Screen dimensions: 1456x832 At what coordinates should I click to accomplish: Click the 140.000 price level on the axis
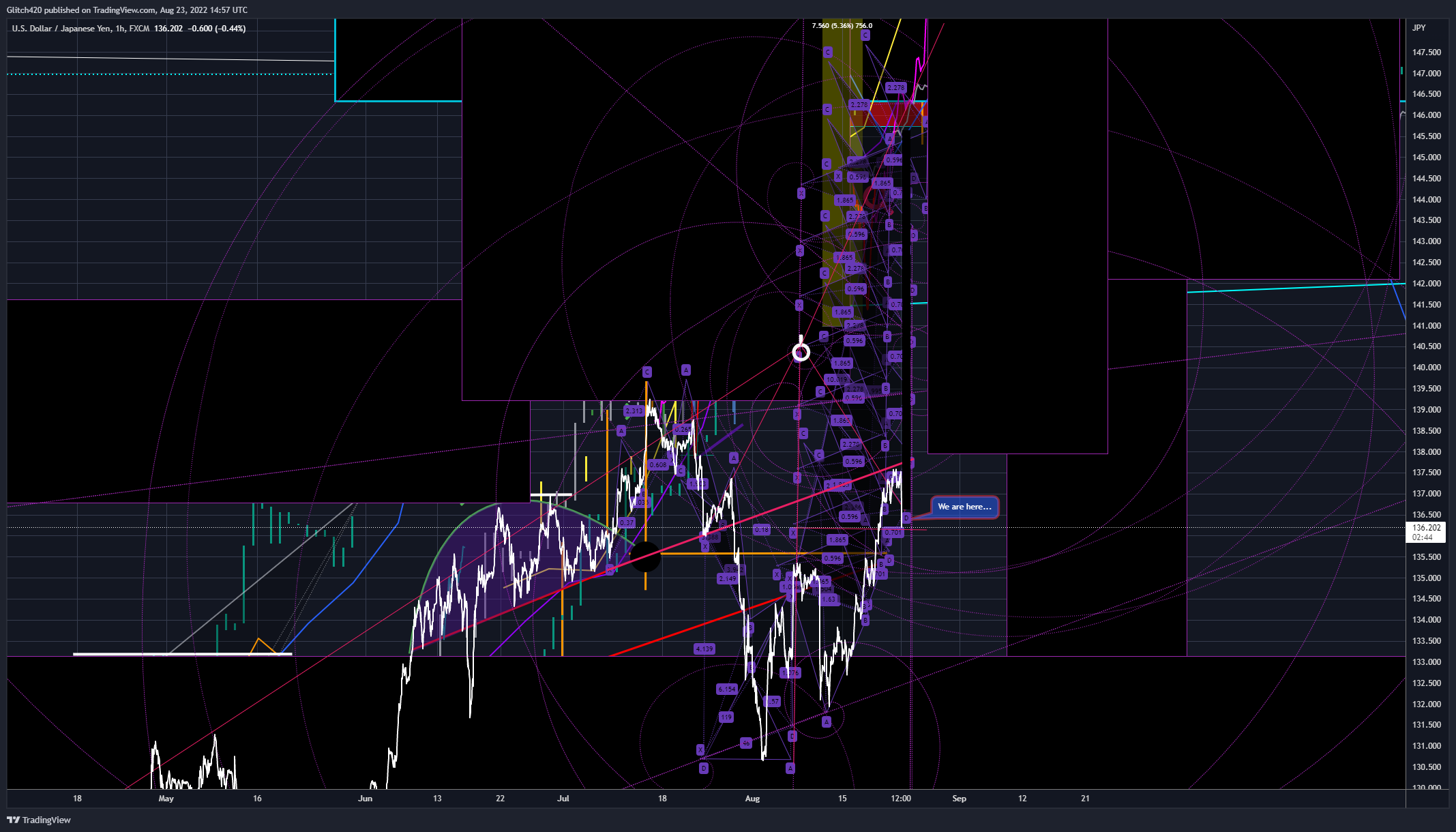point(1427,368)
